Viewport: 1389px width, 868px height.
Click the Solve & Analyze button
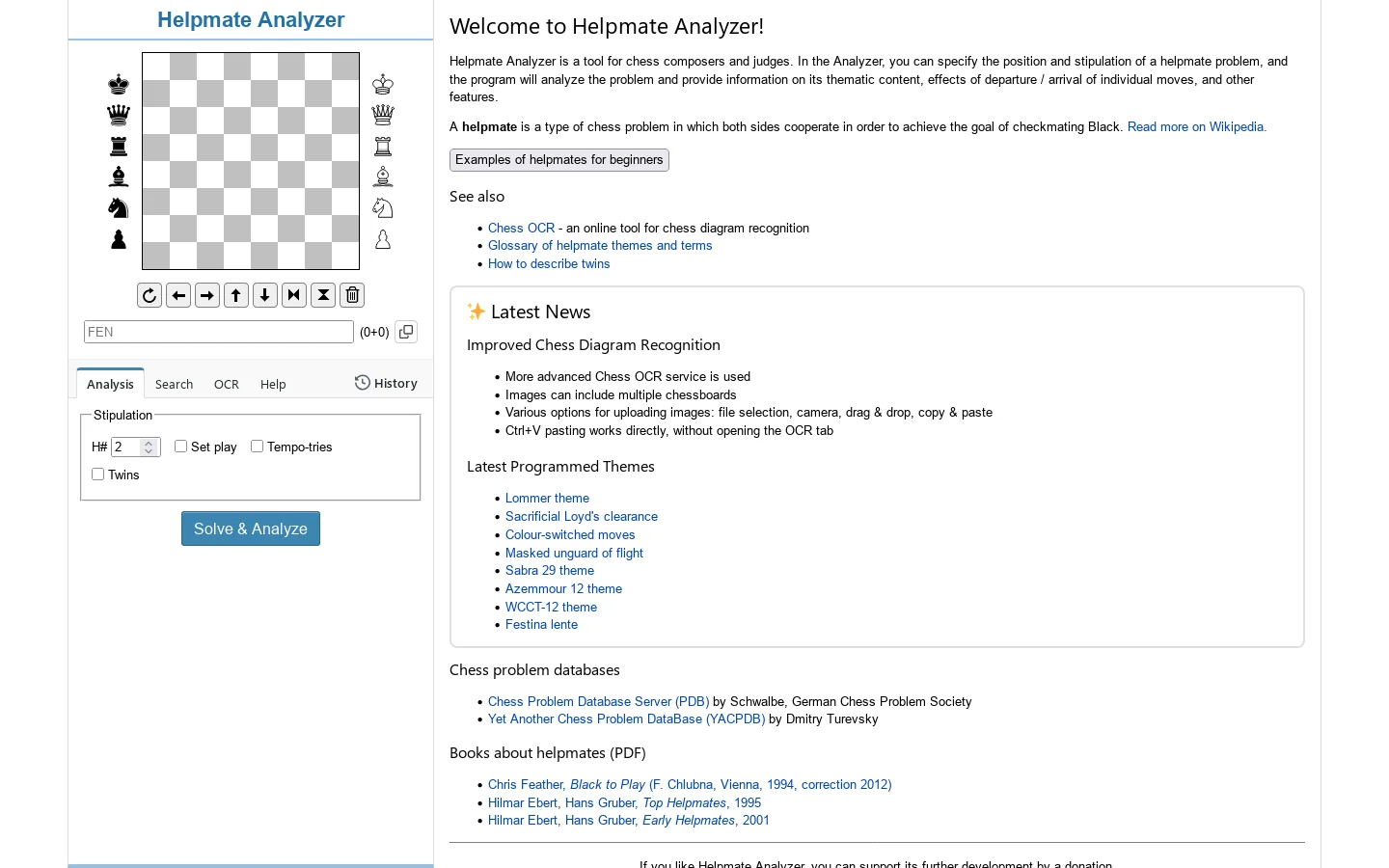point(251,529)
